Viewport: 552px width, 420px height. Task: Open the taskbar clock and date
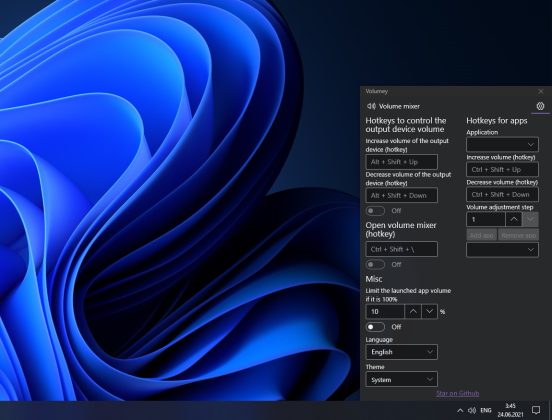[510, 410]
